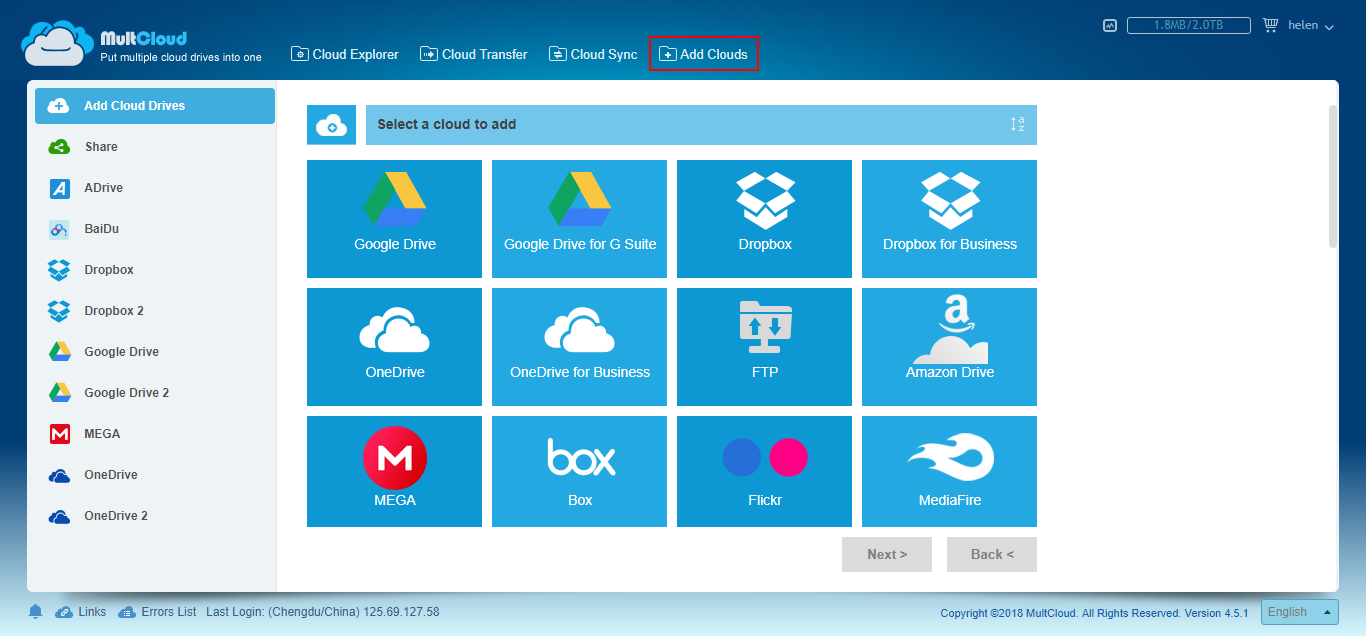The image size is (1366, 637).
Task: Click the OneDrive 2 icon in sidebar
Action: [x=59, y=516]
